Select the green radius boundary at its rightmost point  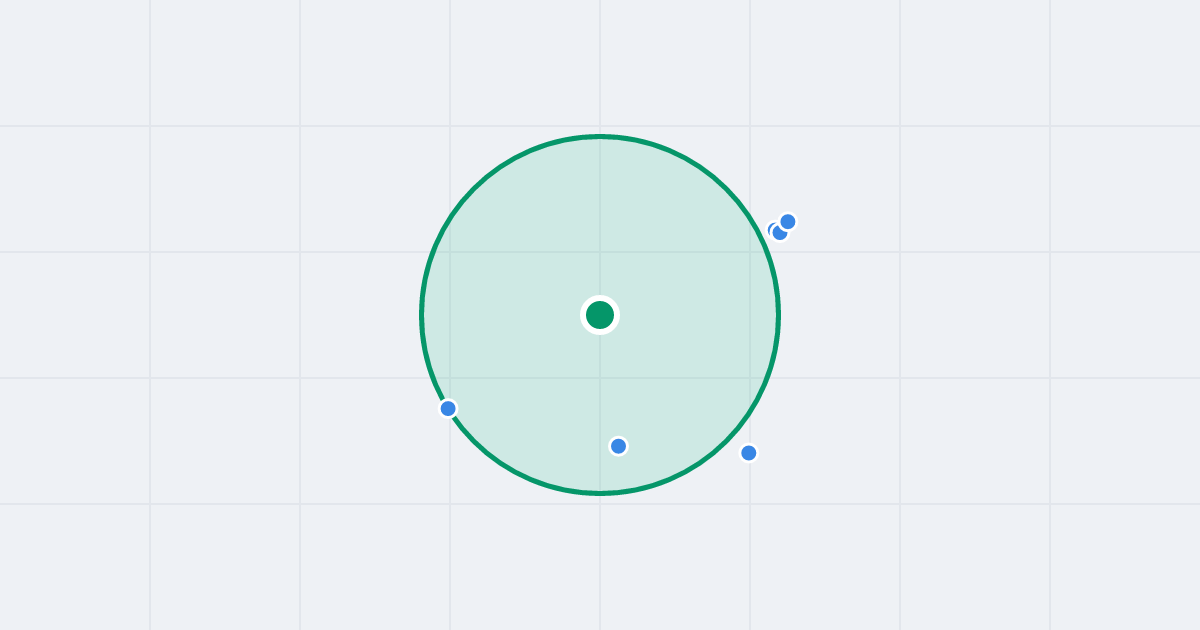coord(779,315)
